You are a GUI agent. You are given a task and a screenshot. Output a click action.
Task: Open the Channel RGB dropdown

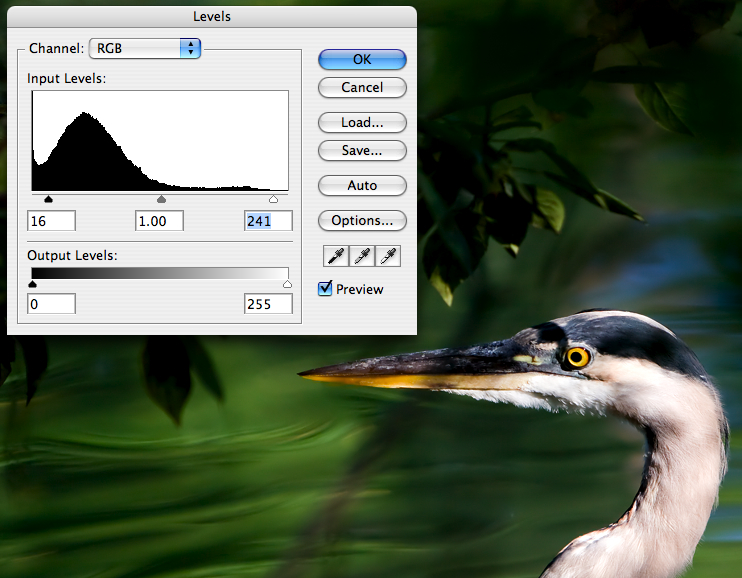(145, 48)
